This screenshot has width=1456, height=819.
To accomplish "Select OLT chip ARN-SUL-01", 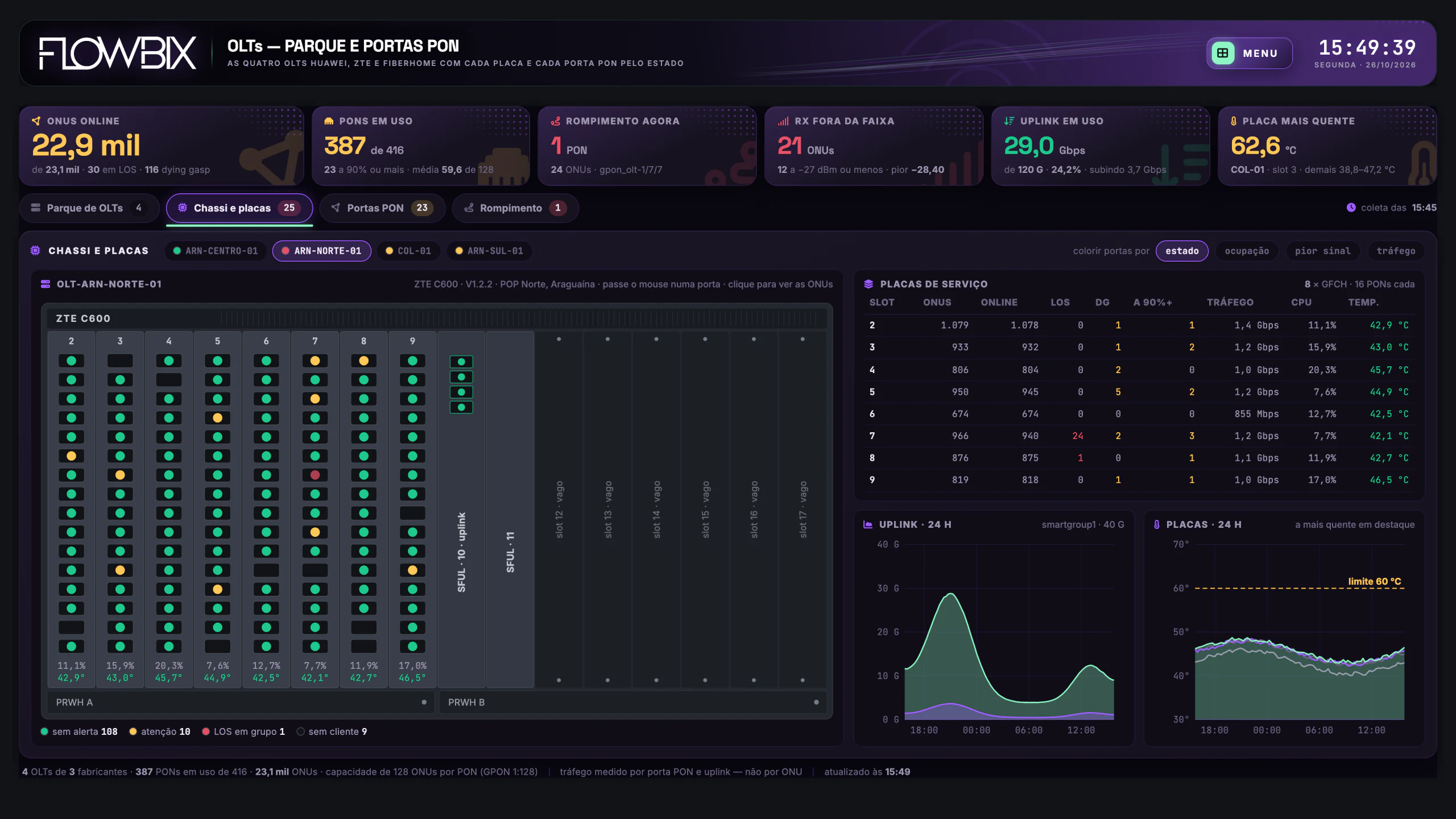I will tap(489, 251).
